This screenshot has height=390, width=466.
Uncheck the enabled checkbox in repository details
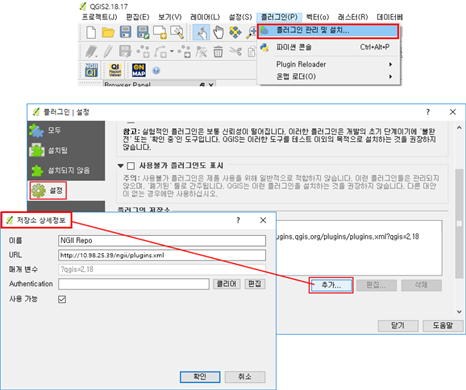pos(62,299)
